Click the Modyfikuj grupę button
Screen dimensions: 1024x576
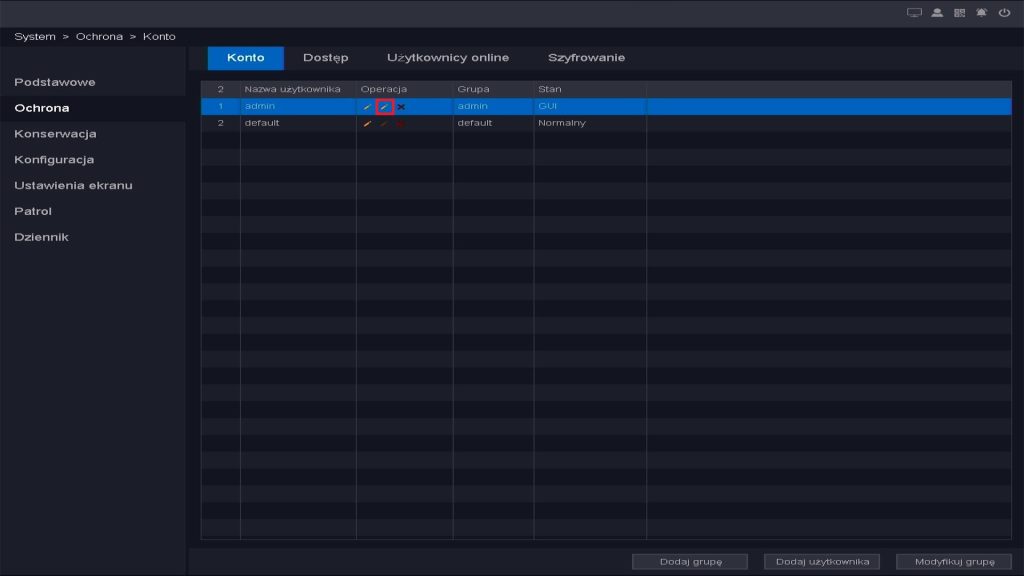pos(954,561)
